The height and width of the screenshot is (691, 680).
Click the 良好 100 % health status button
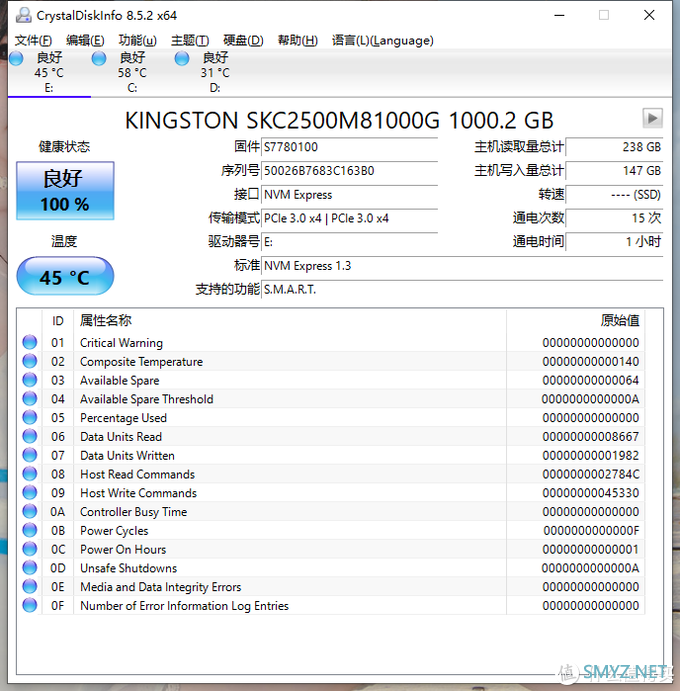(x=65, y=190)
